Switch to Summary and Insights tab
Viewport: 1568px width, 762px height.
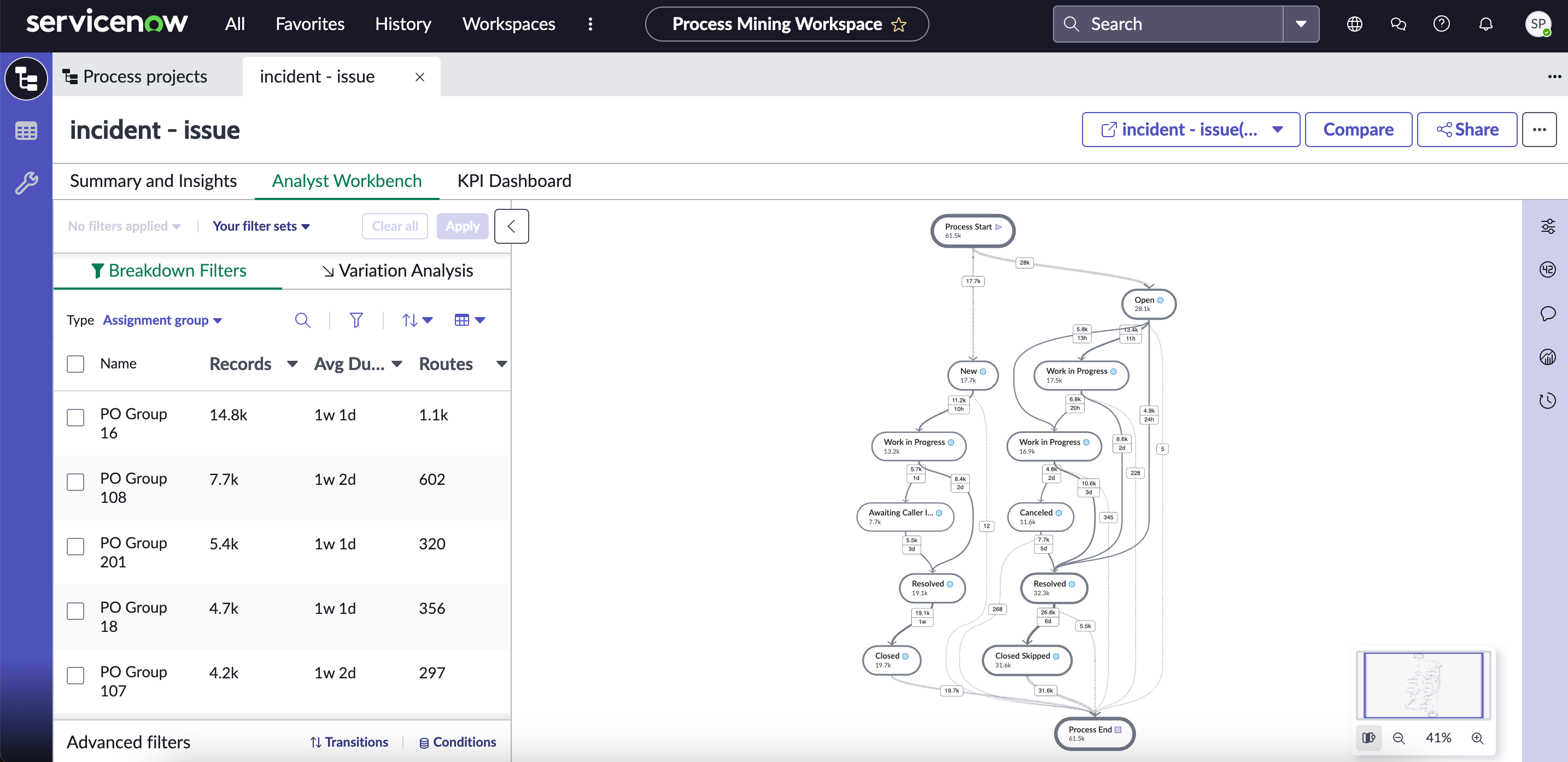154,181
